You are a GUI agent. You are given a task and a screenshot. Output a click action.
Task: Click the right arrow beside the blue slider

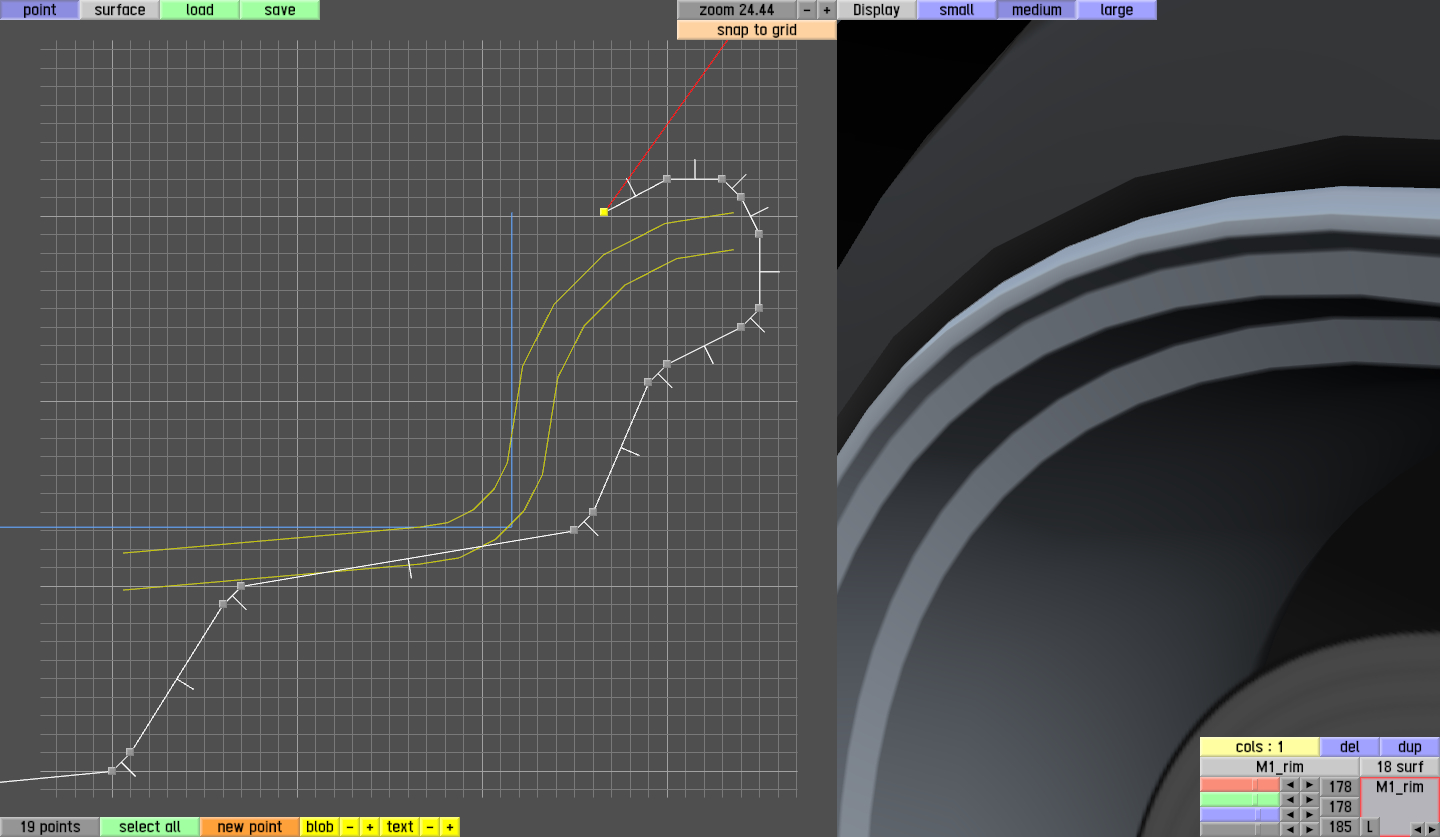coord(1310,815)
